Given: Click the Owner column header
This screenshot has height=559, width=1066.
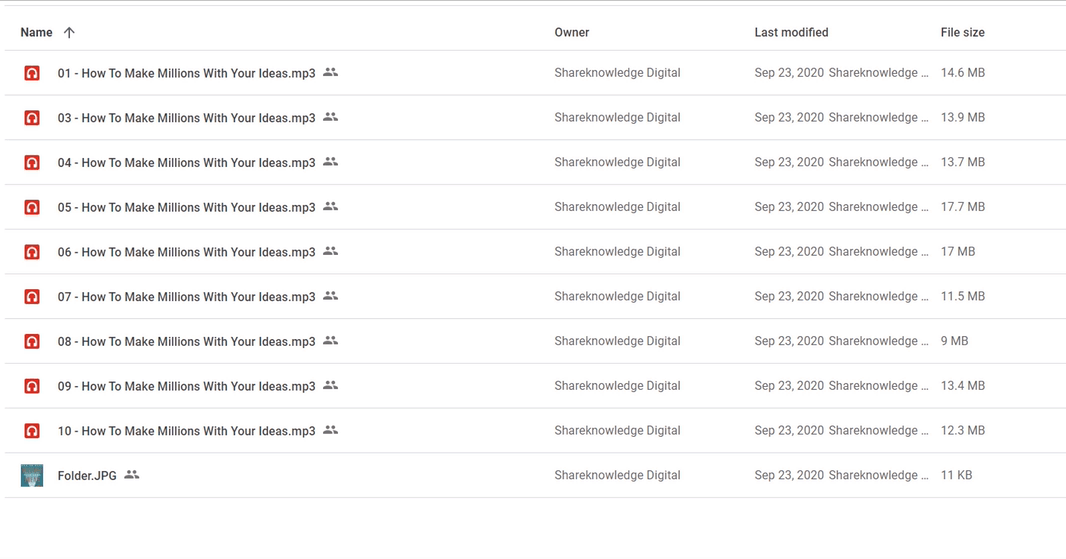Looking at the screenshot, I should 571,33.
